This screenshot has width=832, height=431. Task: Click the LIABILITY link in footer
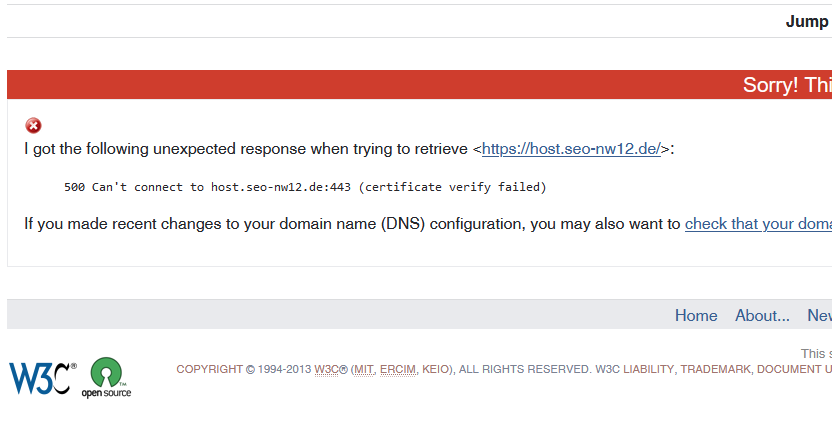tap(649, 369)
